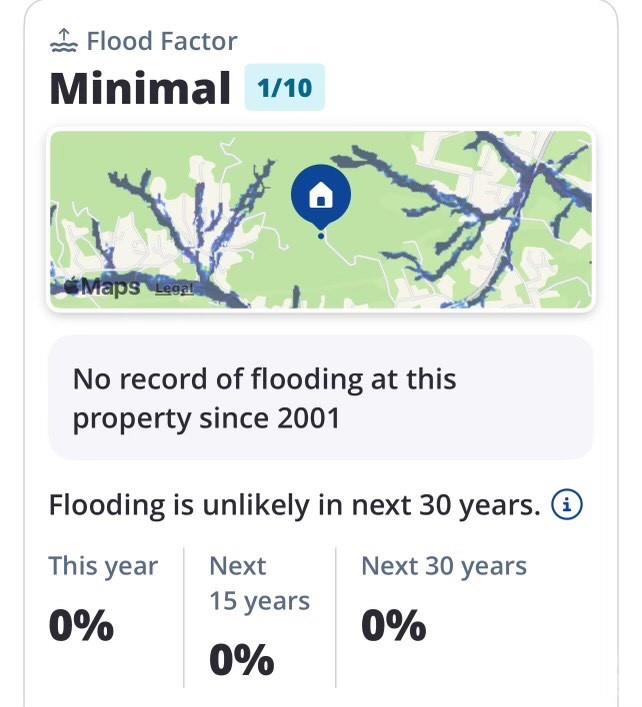Image resolution: width=642 pixels, height=707 pixels.
Task: Open the Legal link on the map
Action: click(171, 288)
